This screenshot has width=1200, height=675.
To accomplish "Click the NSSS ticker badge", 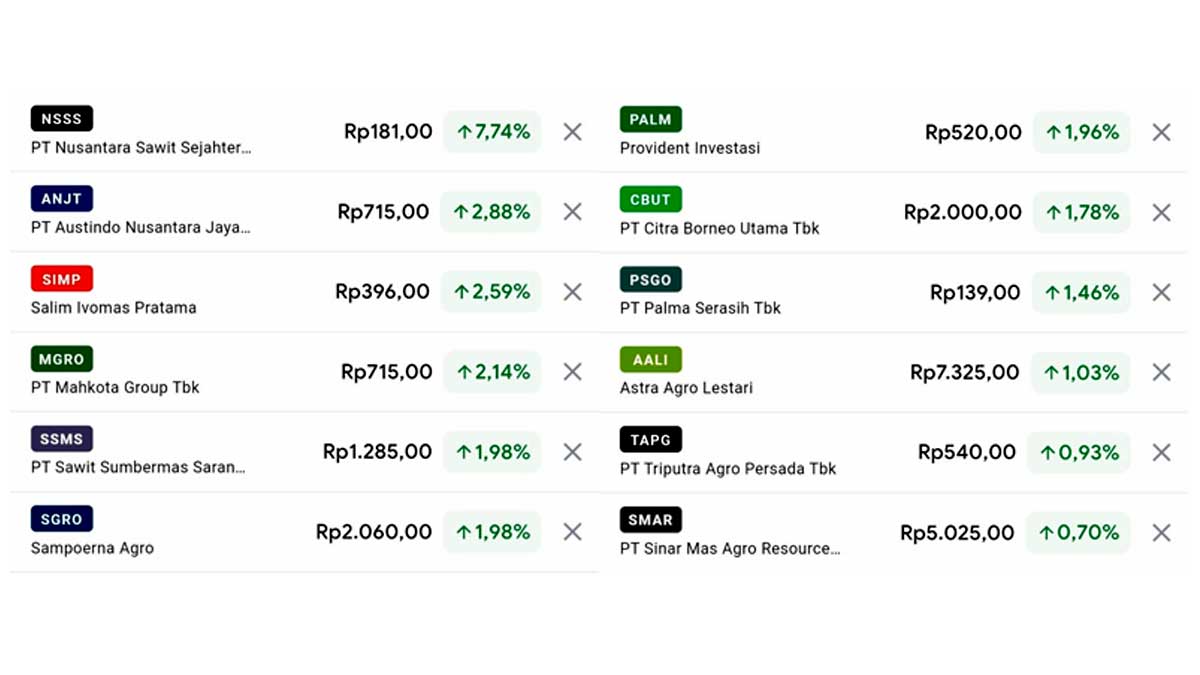I will point(62,119).
